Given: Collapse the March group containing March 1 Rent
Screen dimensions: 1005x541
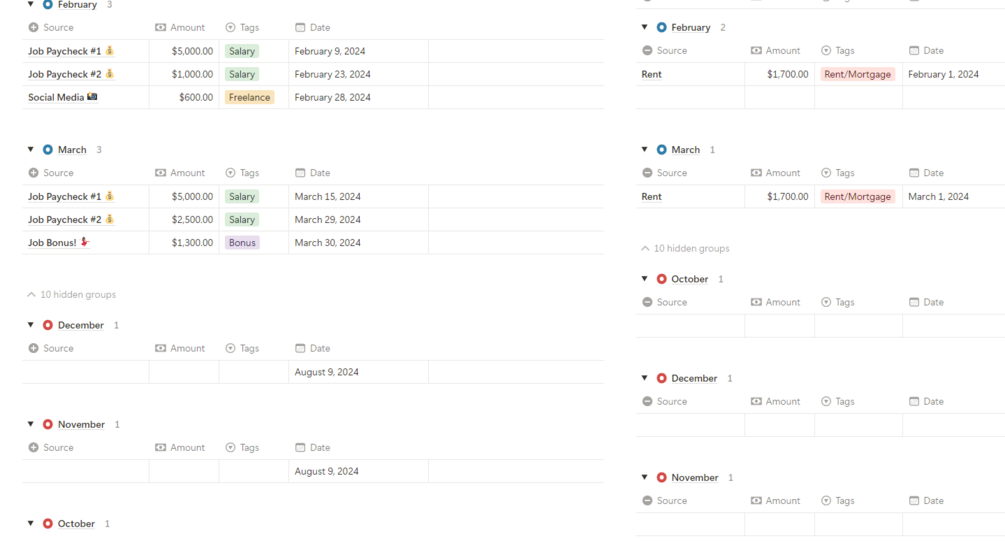Looking at the screenshot, I should point(645,150).
